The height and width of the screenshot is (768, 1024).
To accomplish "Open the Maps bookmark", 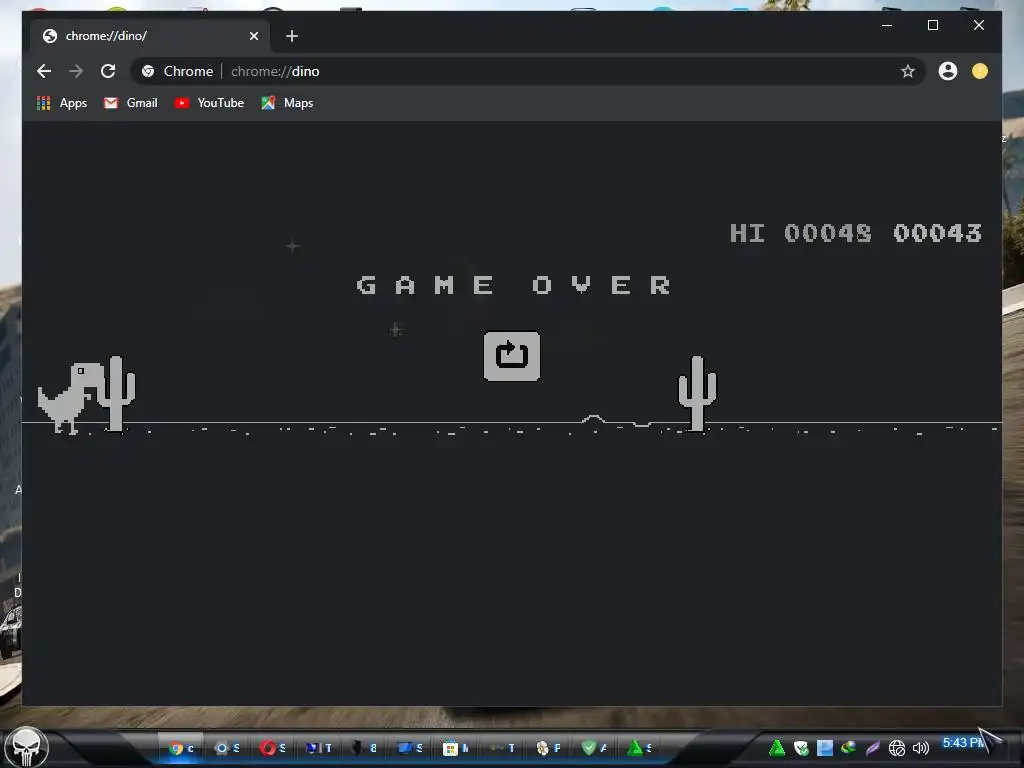I will [x=287, y=103].
